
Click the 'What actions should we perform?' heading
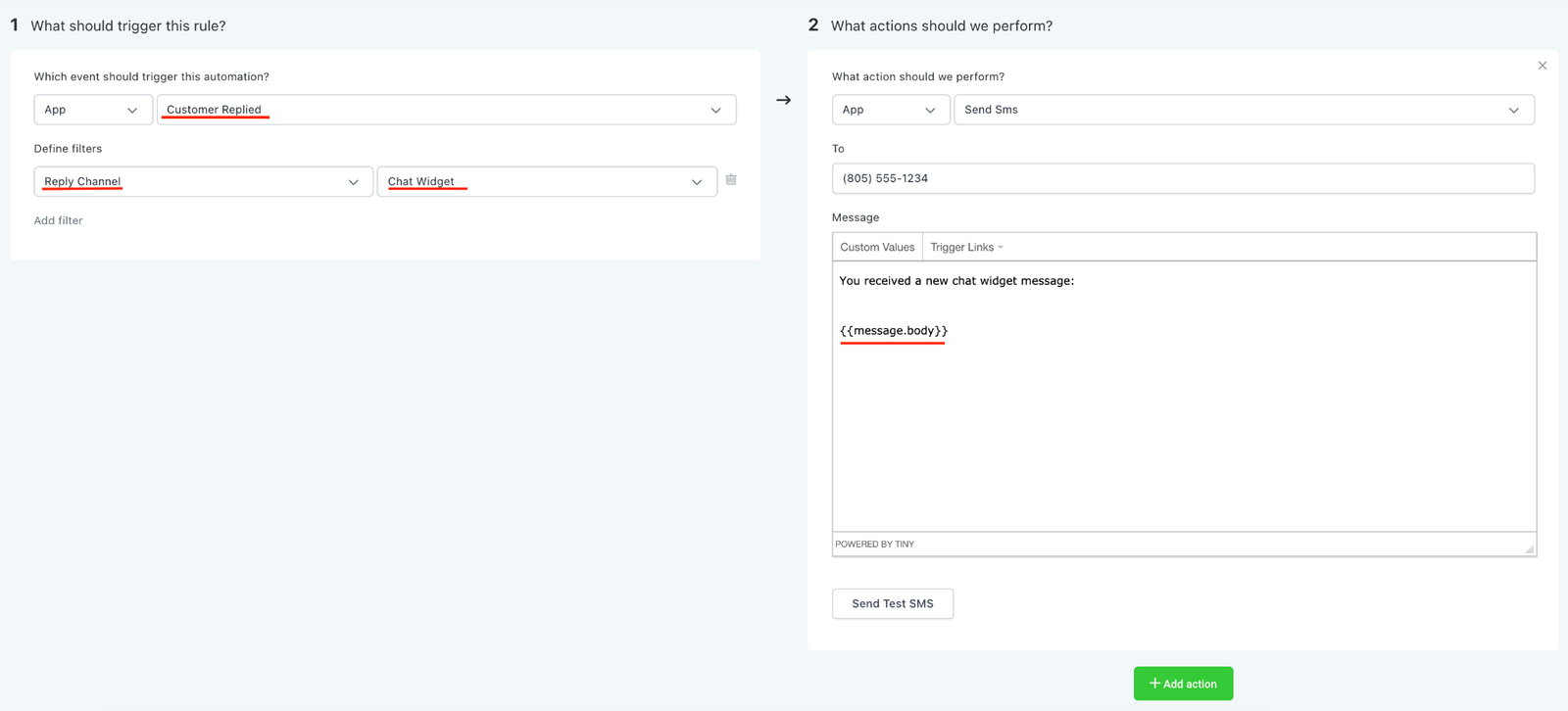941,26
